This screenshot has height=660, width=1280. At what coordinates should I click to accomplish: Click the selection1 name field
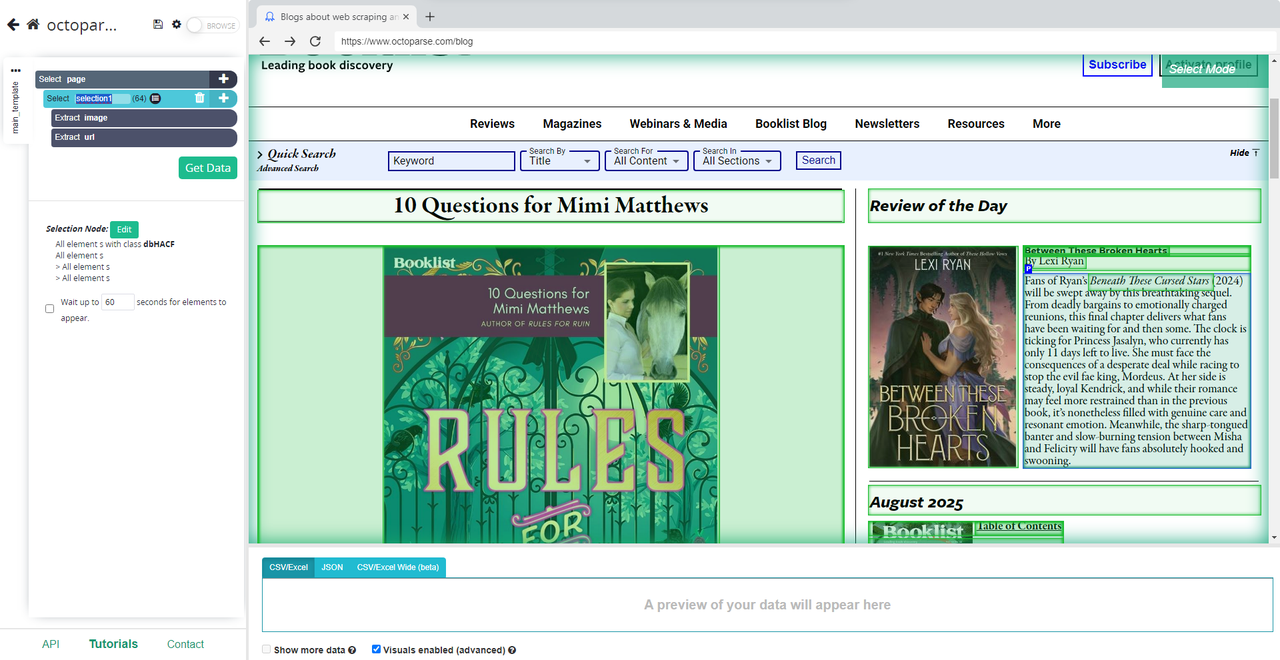(102, 98)
